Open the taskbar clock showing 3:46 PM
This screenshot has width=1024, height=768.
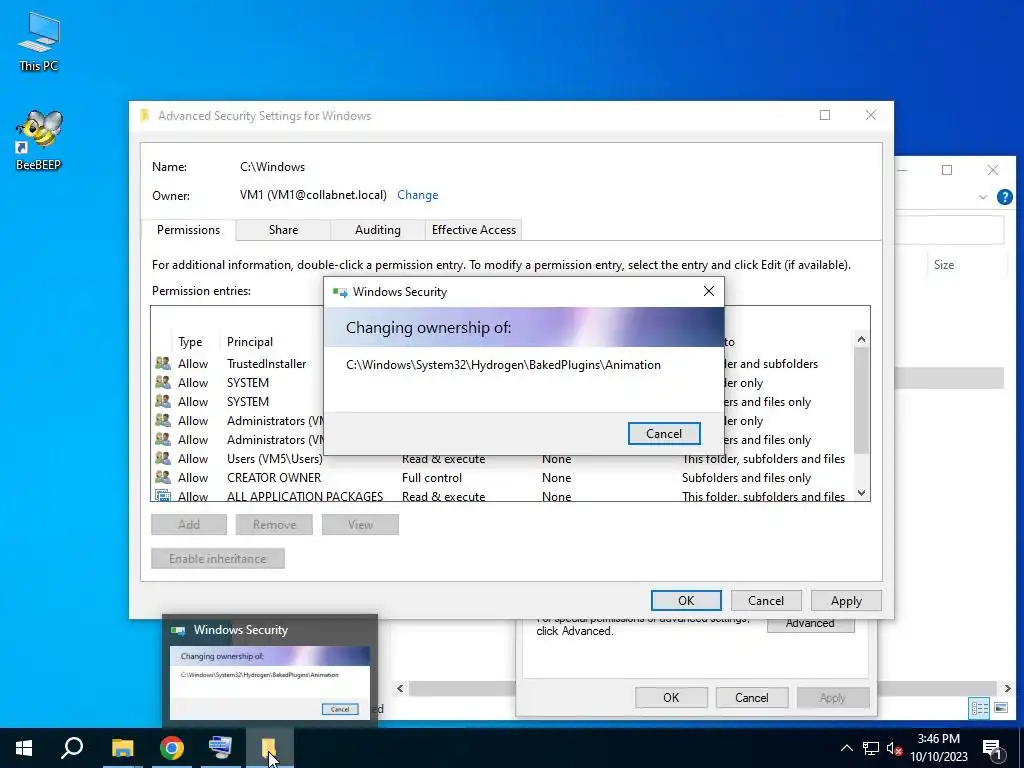click(x=939, y=748)
